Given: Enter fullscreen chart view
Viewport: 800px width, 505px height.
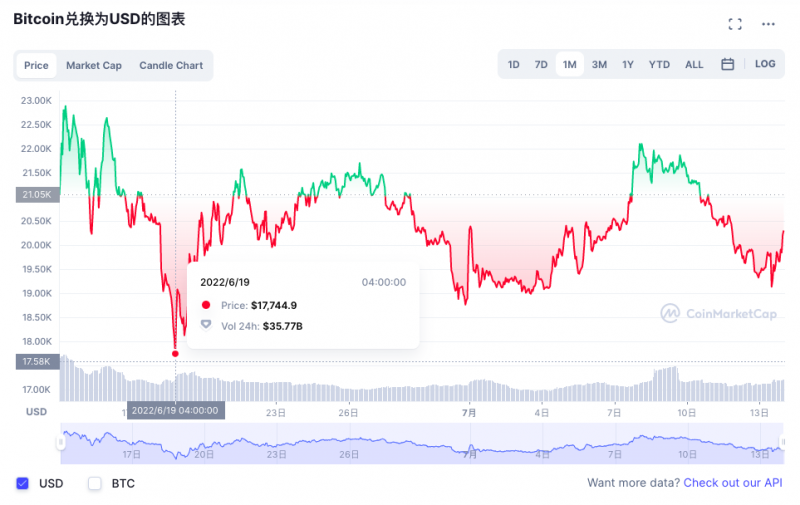Looking at the screenshot, I should 735,24.
